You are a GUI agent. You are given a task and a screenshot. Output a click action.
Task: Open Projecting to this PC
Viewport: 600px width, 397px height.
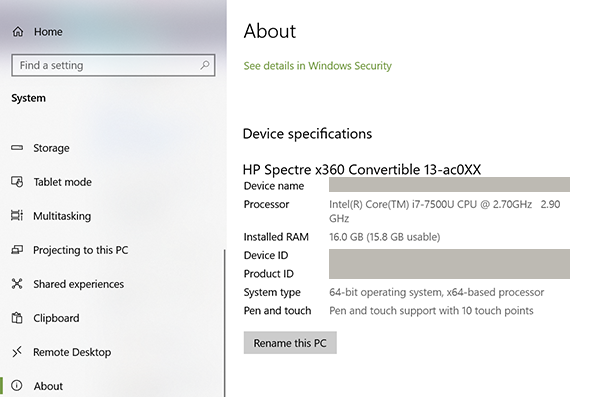(80, 250)
